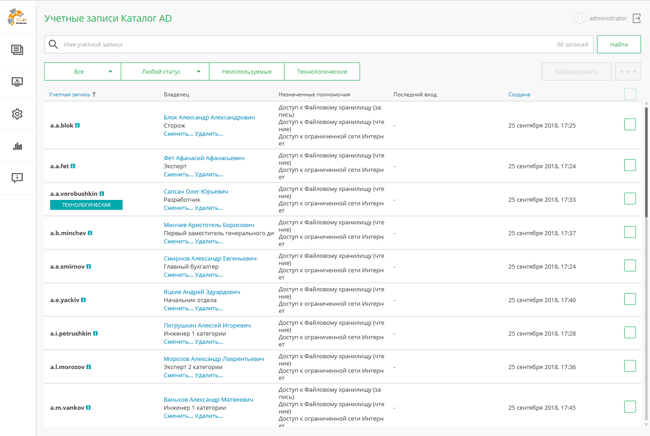Image resolution: width=650 pixels, height=436 pixels.
Task: Open the news/list section in sidebar
Action: 17,50
